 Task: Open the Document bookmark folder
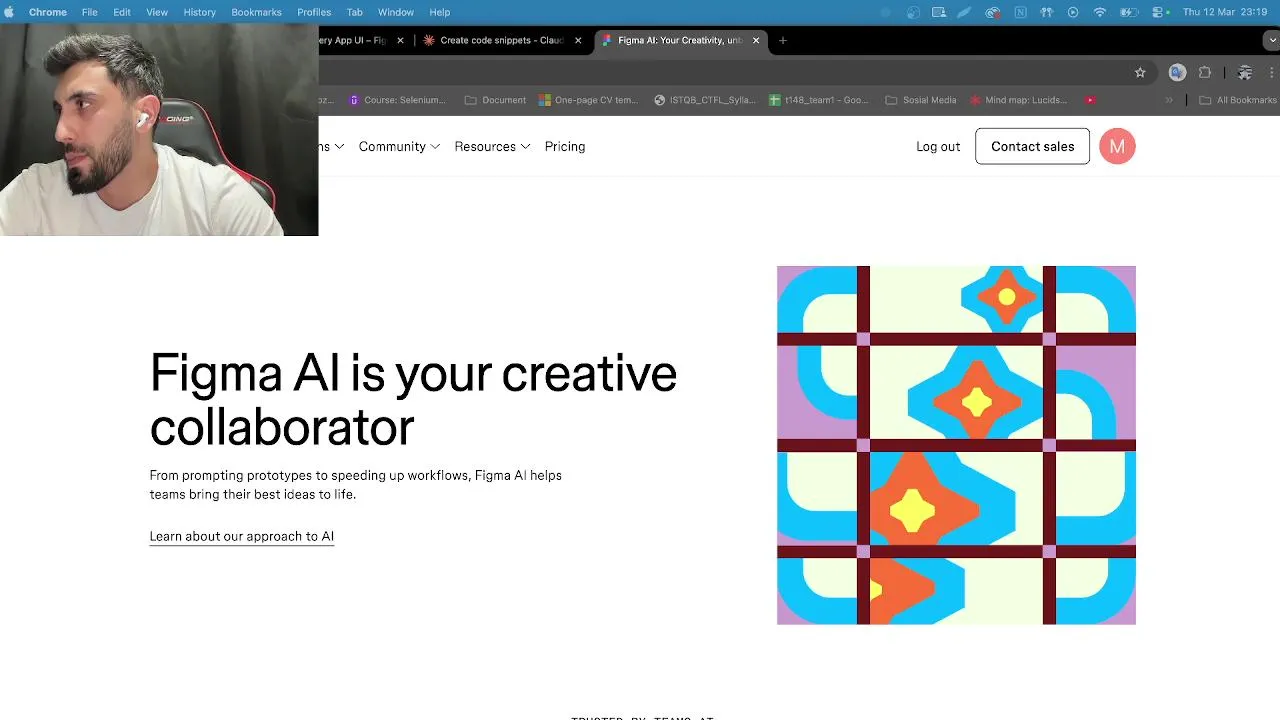point(495,100)
